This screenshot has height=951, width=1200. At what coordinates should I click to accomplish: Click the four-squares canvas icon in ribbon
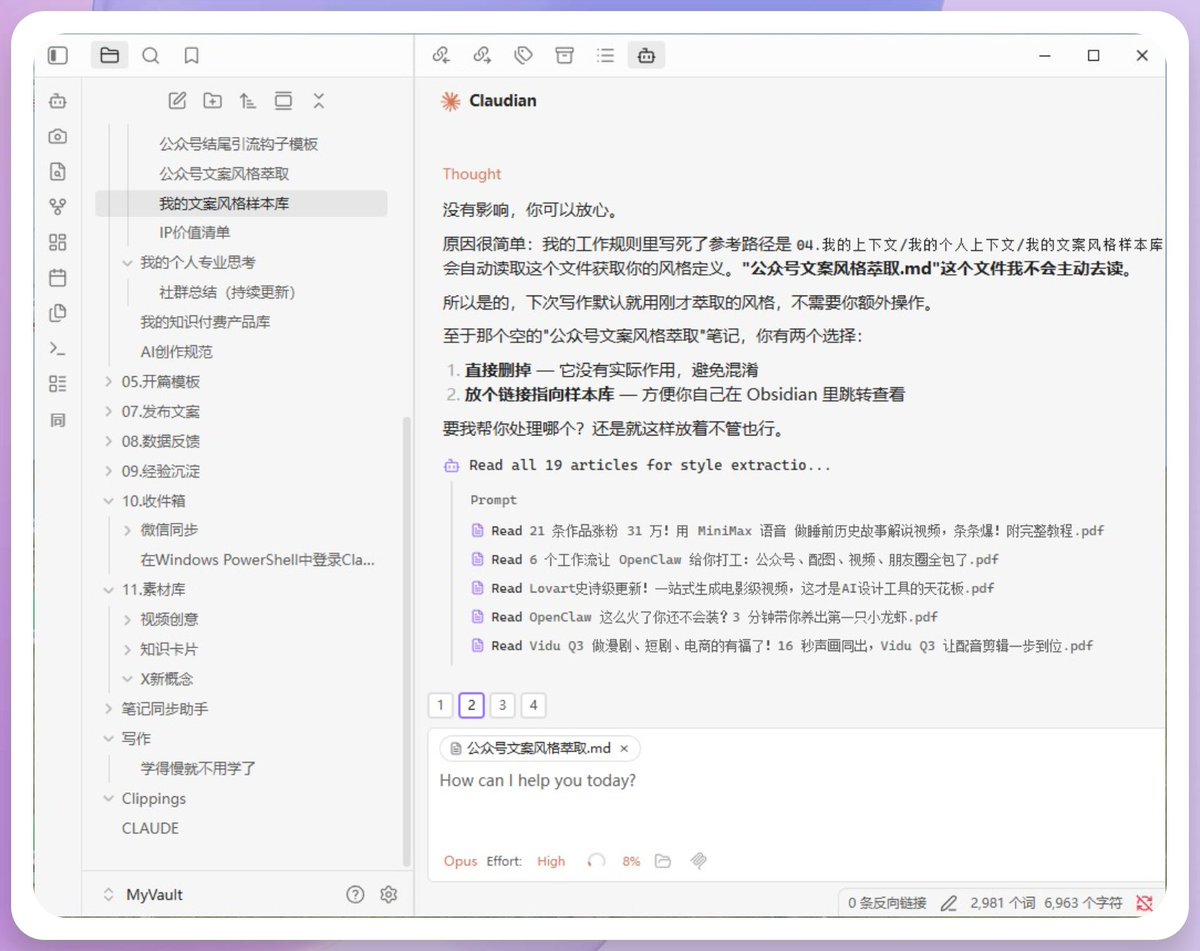coord(58,242)
